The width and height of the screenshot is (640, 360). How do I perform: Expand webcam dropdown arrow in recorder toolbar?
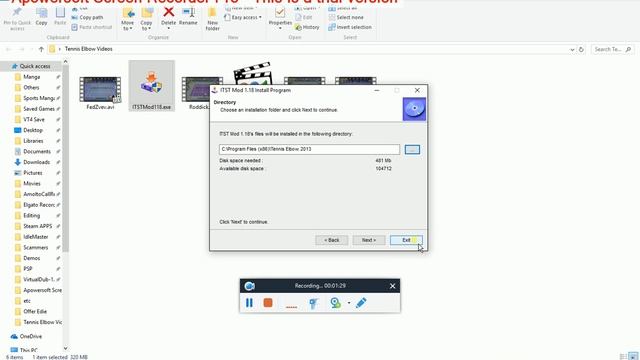pyautogui.click(x=349, y=303)
